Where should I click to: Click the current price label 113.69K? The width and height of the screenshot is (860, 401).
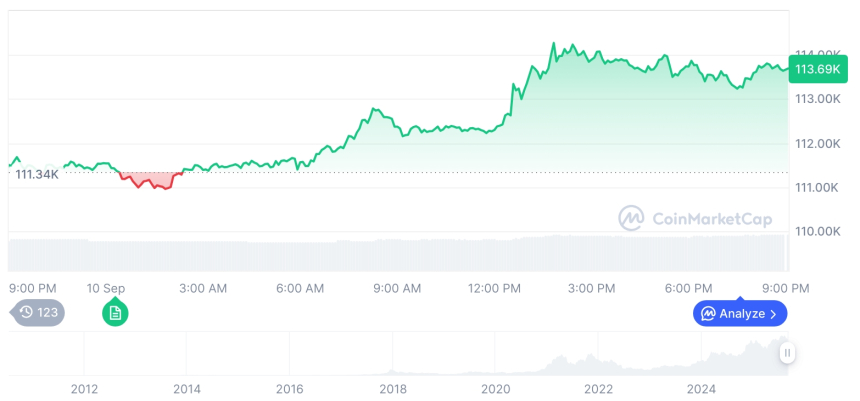815,69
